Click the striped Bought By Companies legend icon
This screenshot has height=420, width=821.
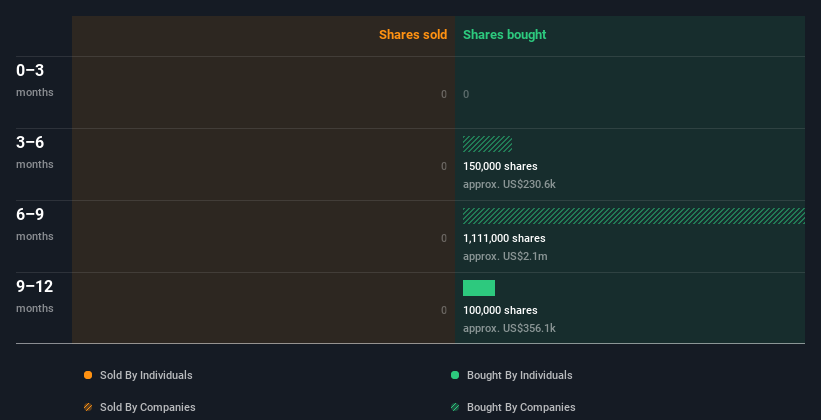pyautogui.click(x=455, y=407)
